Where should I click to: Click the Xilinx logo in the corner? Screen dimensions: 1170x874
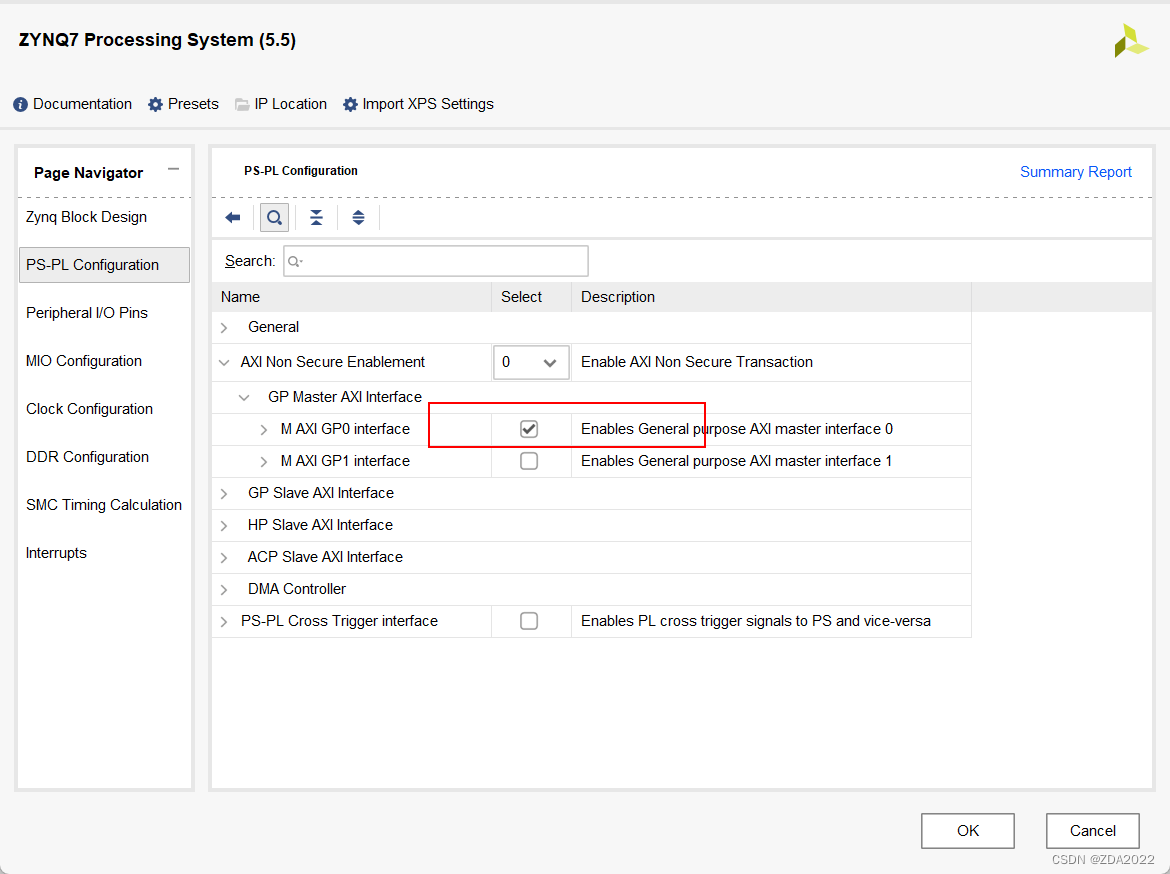point(1130,40)
